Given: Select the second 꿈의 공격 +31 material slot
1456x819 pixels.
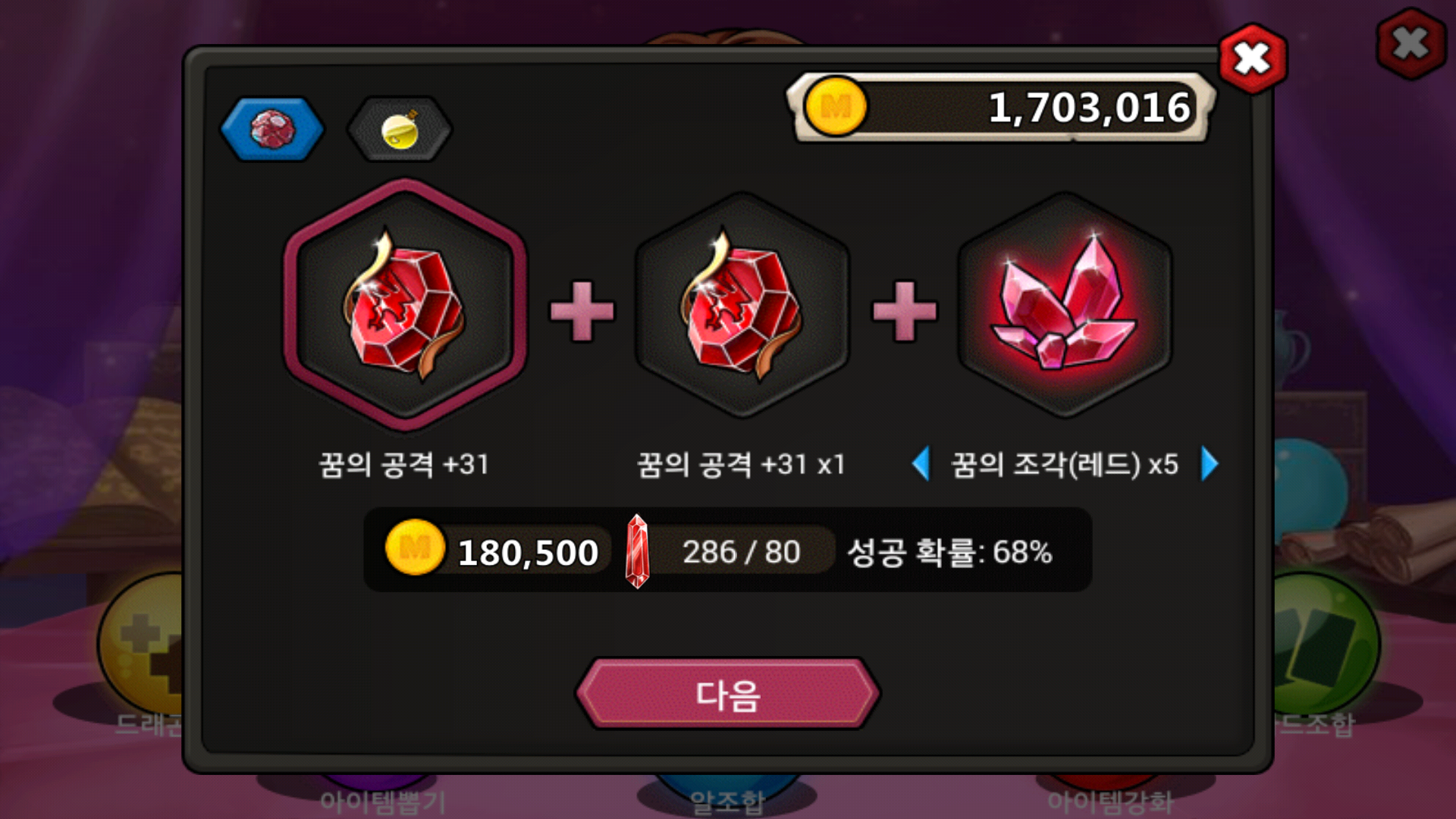Looking at the screenshot, I should 742,305.
